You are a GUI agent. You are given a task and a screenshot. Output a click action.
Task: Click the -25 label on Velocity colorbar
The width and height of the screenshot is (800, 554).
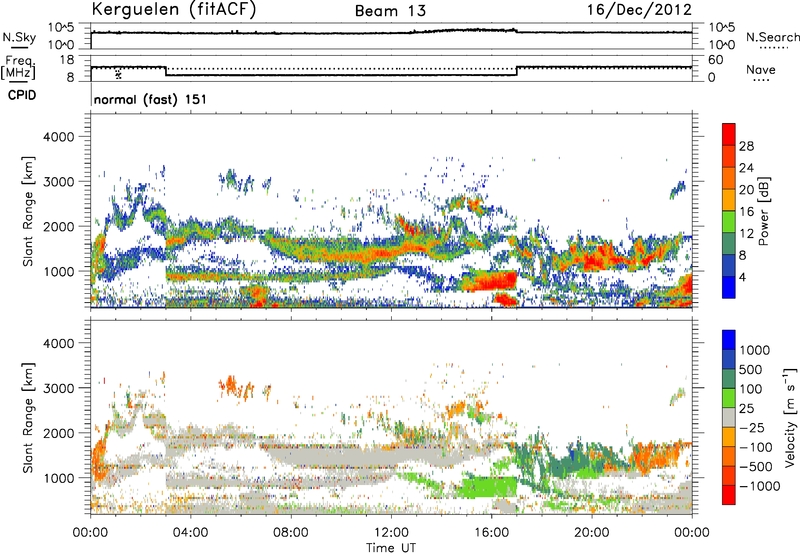tap(752, 428)
